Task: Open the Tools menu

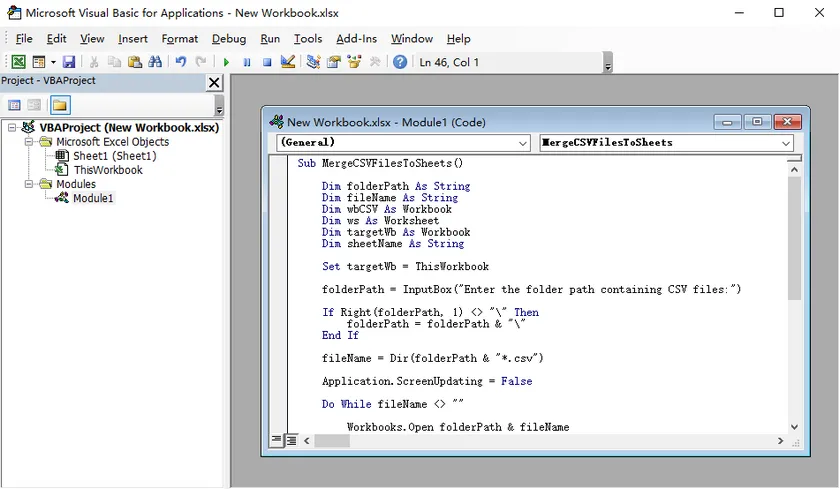Action: (308, 39)
